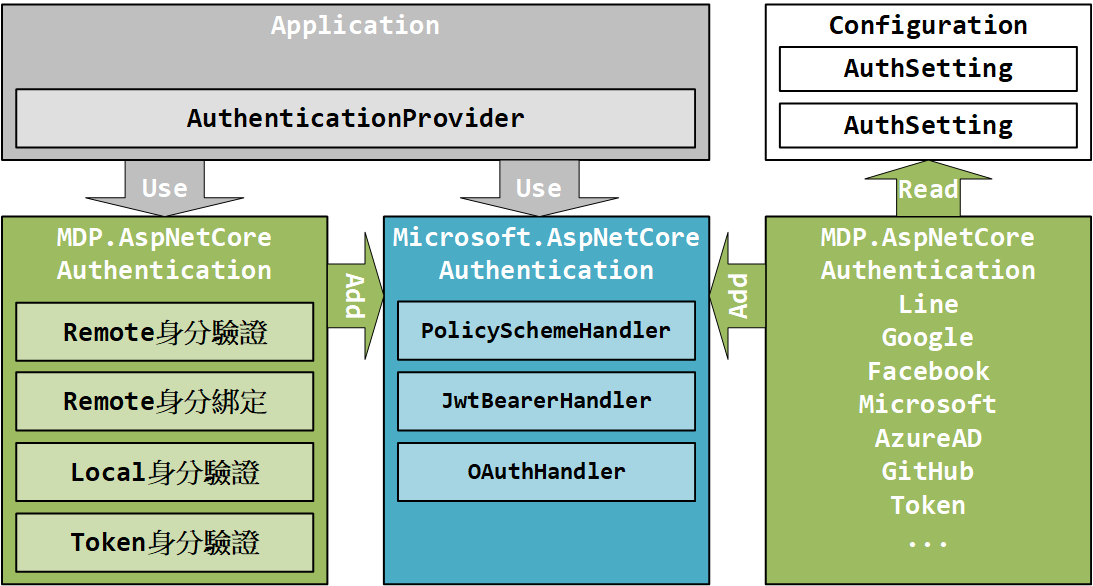Click the Read arrow pointing to Configuration
1093x586 pixels.
click(928, 189)
